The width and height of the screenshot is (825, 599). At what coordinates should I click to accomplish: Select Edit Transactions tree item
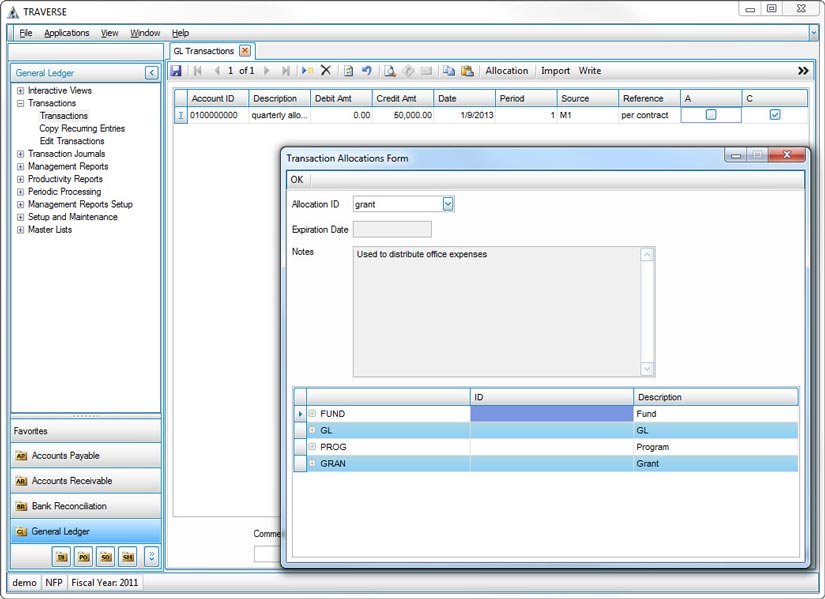pos(72,141)
